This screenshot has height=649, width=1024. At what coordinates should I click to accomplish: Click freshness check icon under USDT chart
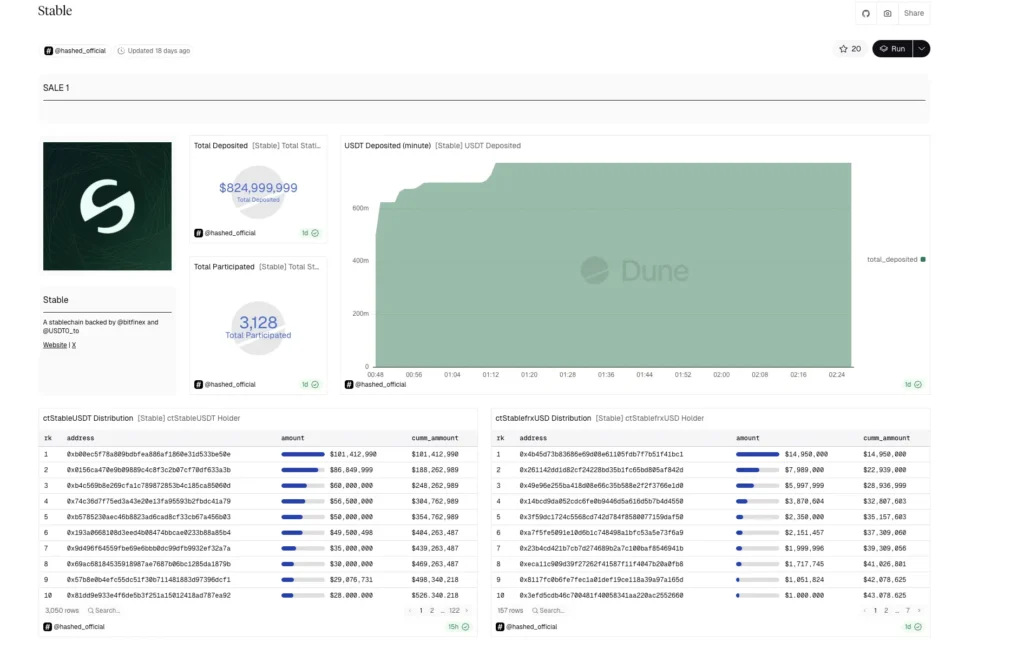coord(917,384)
